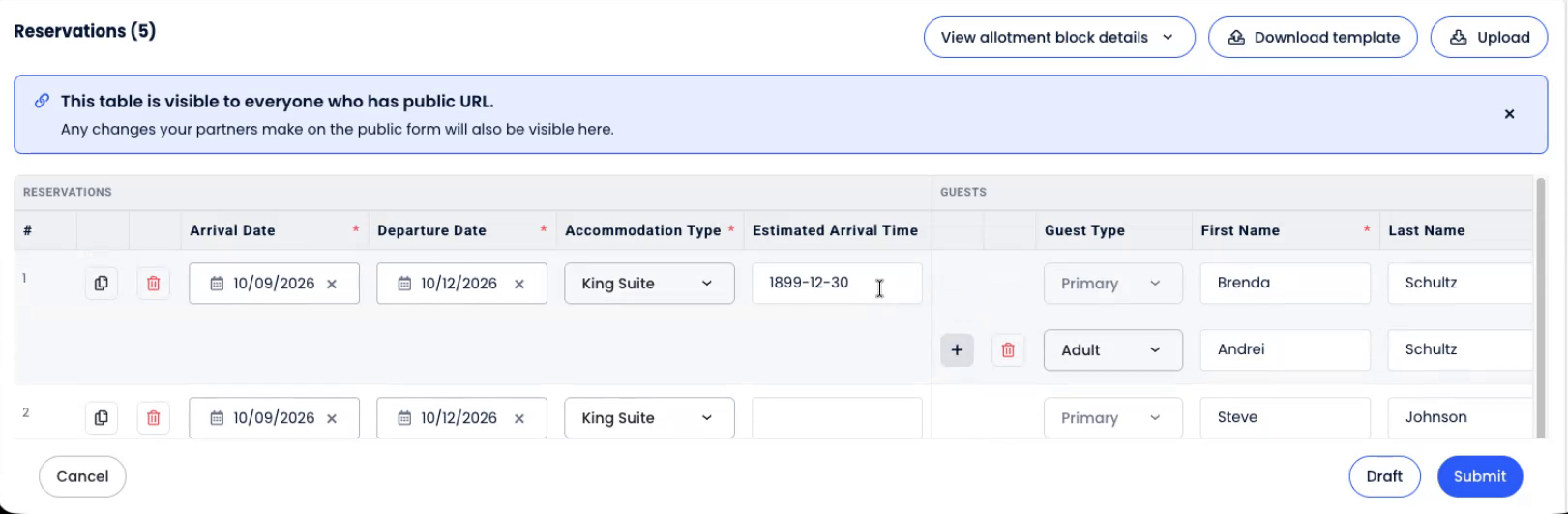Clear row 2 departure date with X icon

click(x=519, y=418)
